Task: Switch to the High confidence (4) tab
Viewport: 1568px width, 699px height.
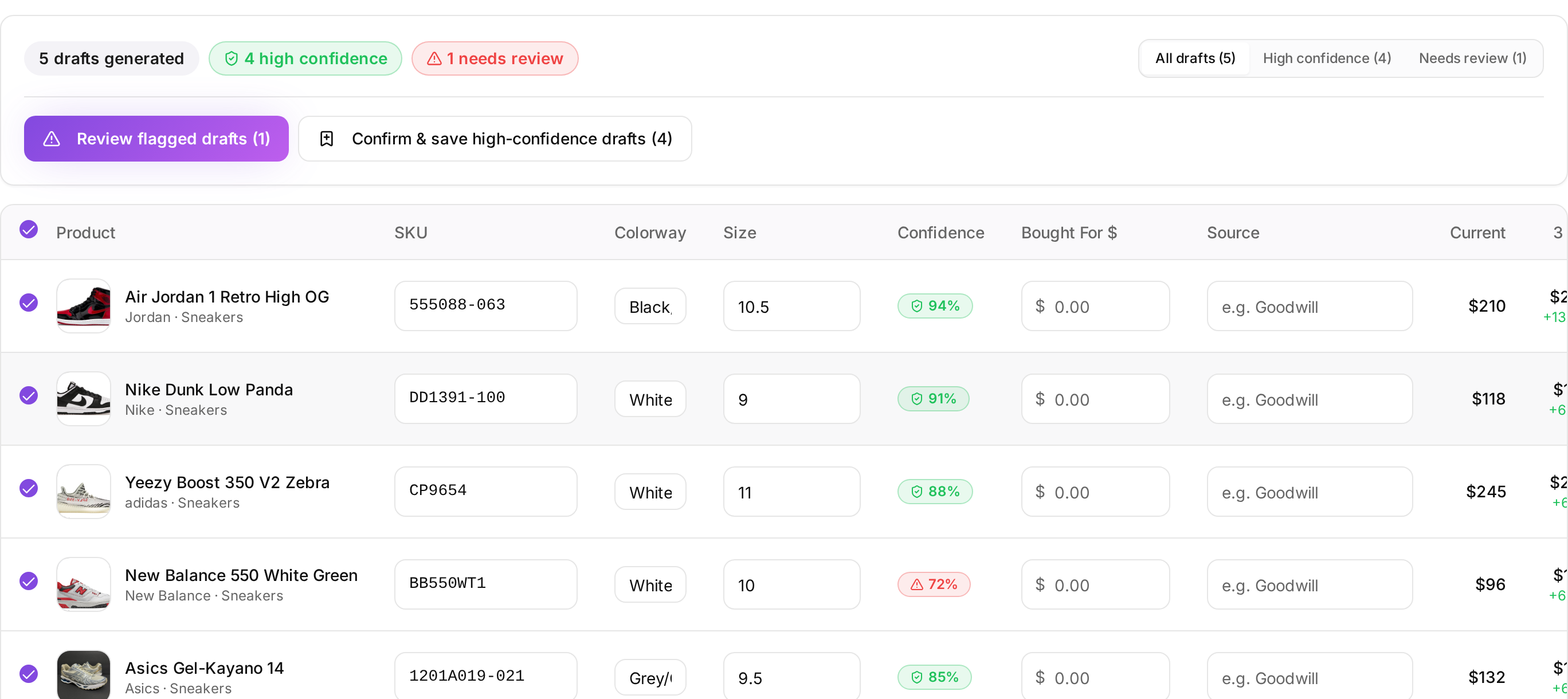Action: point(1327,58)
